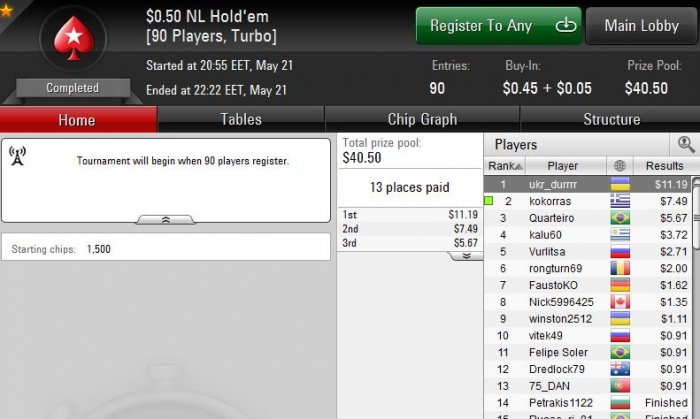Click the Ukraine flag beside ukr_durrrr
Image resolution: width=700 pixels, height=419 pixels.
point(620,184)
